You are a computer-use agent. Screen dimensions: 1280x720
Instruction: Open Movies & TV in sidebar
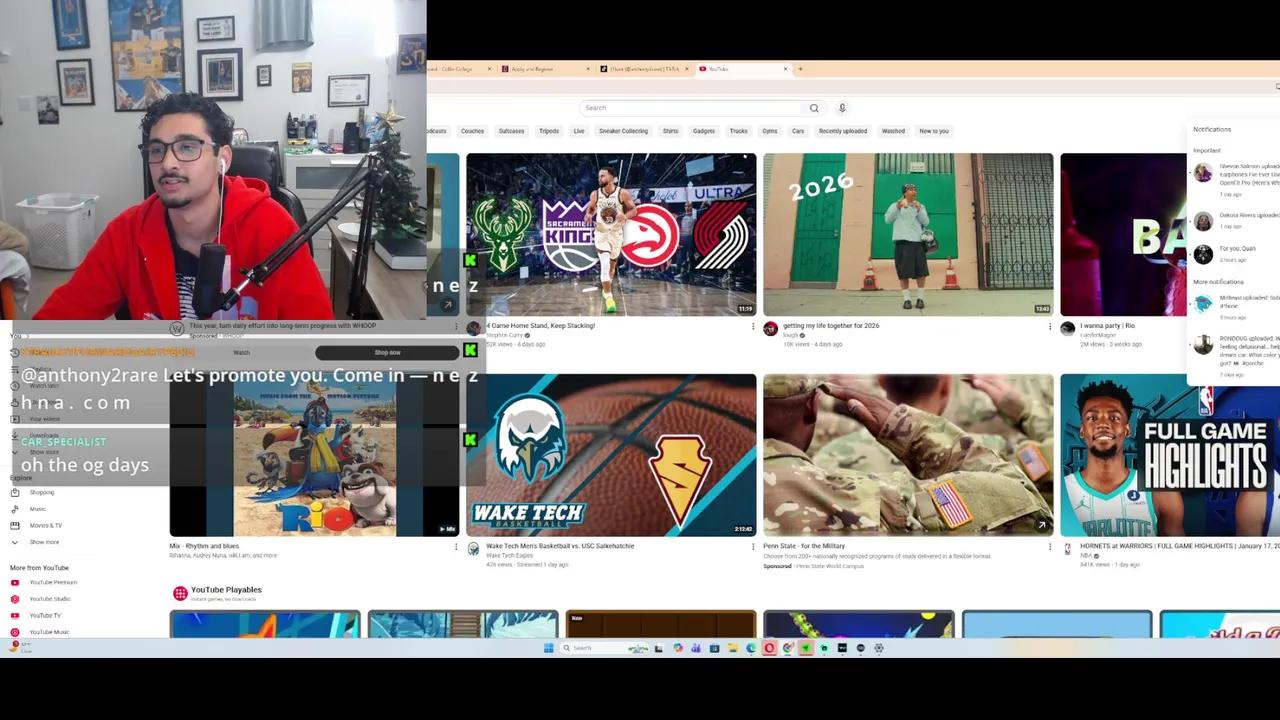pos(45,525)
